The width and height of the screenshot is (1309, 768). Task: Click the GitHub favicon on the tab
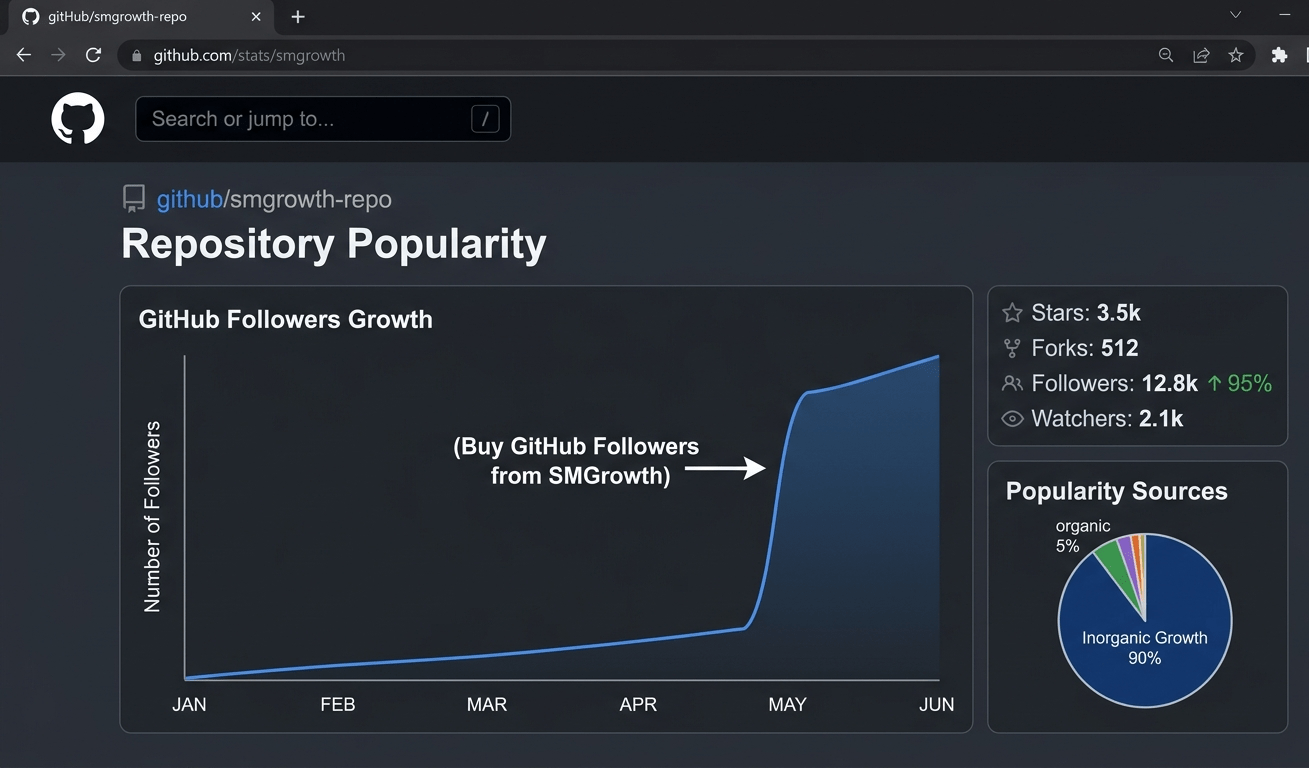(30, 17)
